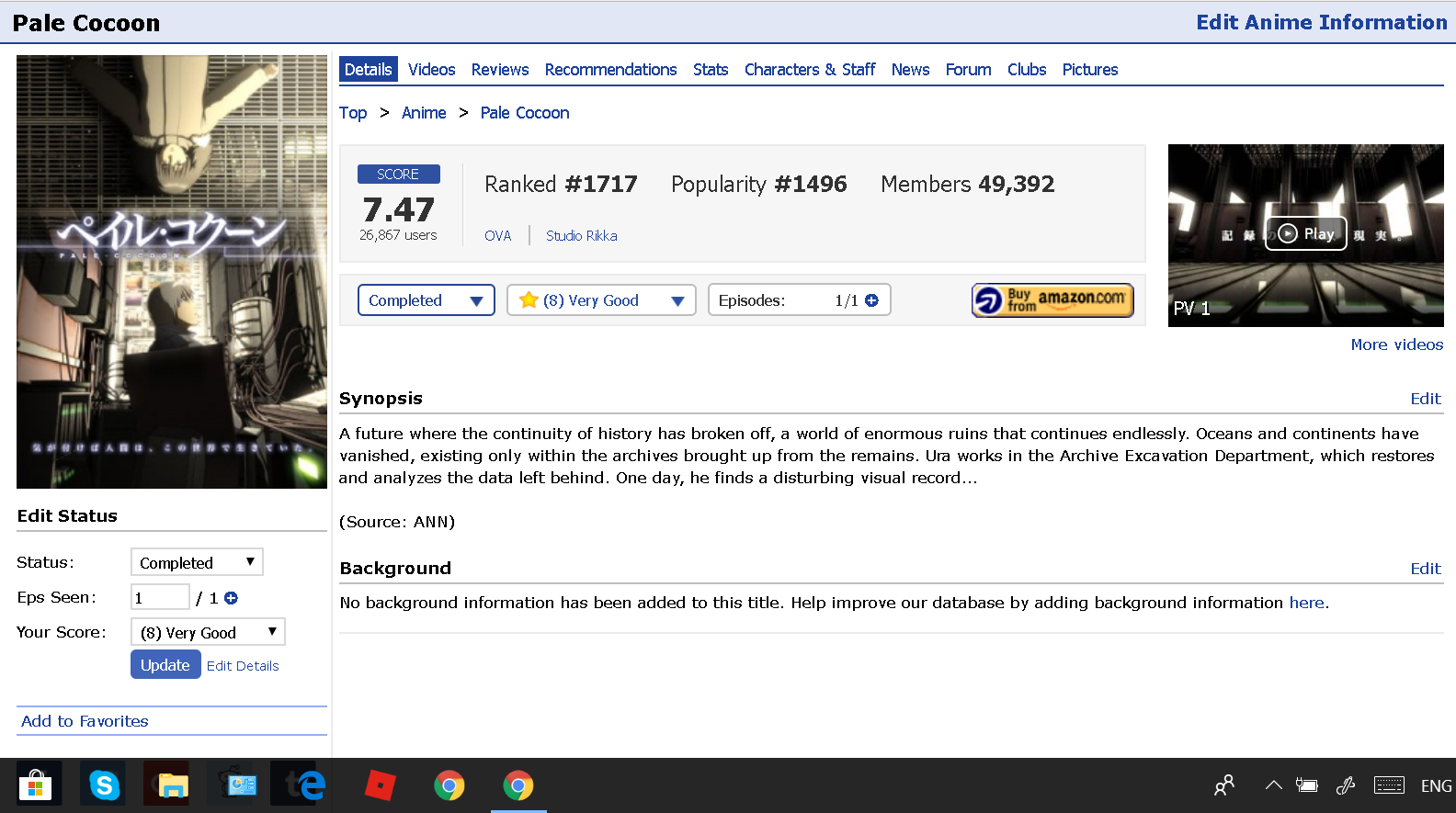Image resolution: width=1456 pixels, height=813 pixels.
Task: Click the 26,867 users text
Action: coord(398,235)
